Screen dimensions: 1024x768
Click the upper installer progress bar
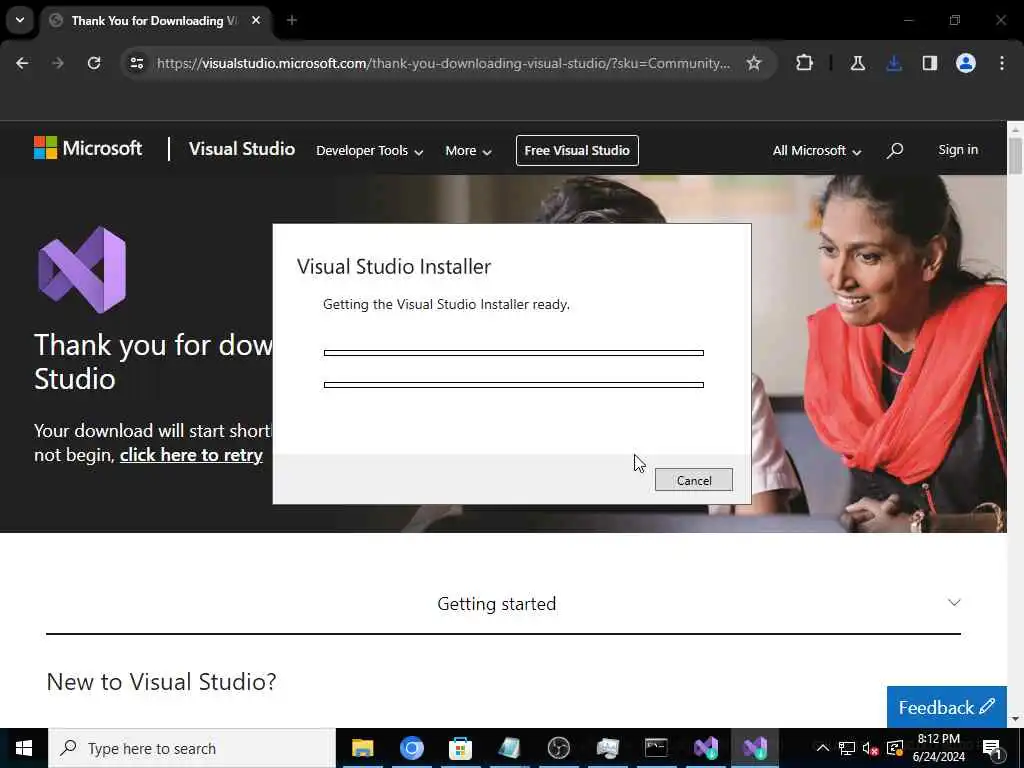[513, 353]
